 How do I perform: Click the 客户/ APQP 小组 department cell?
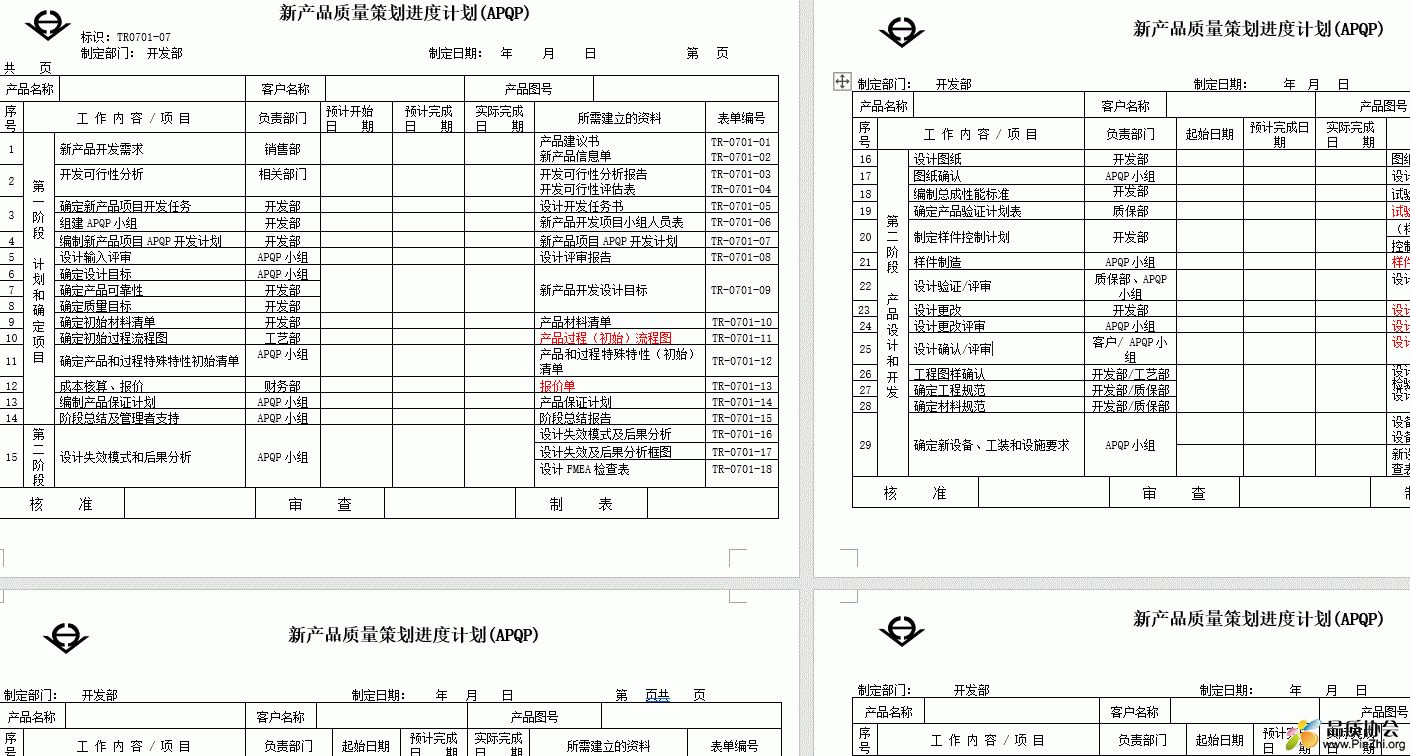(x=1130, y=349)
